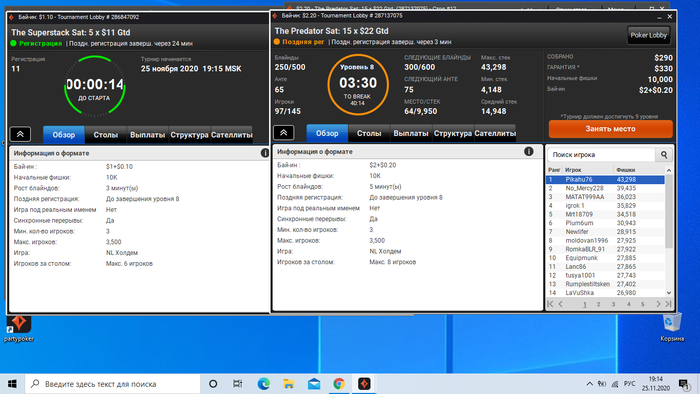Open Сателлиты tab in Superstack window
Viewport: 700px width, 394px height.
click(x=231, y=135)
